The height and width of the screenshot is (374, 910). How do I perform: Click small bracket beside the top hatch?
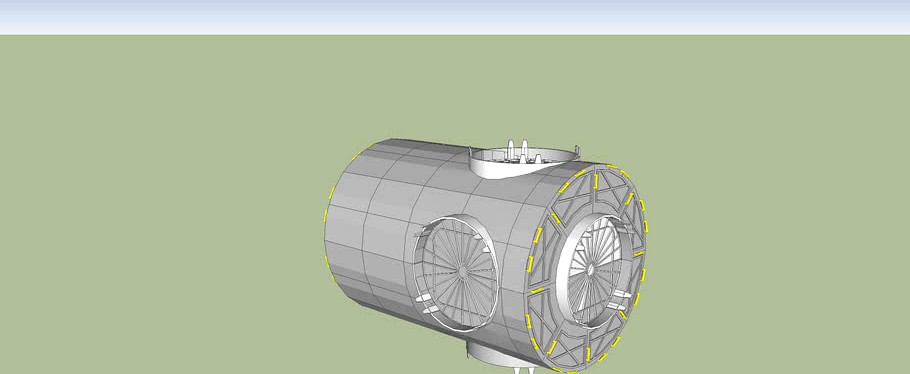click(575, 151)
